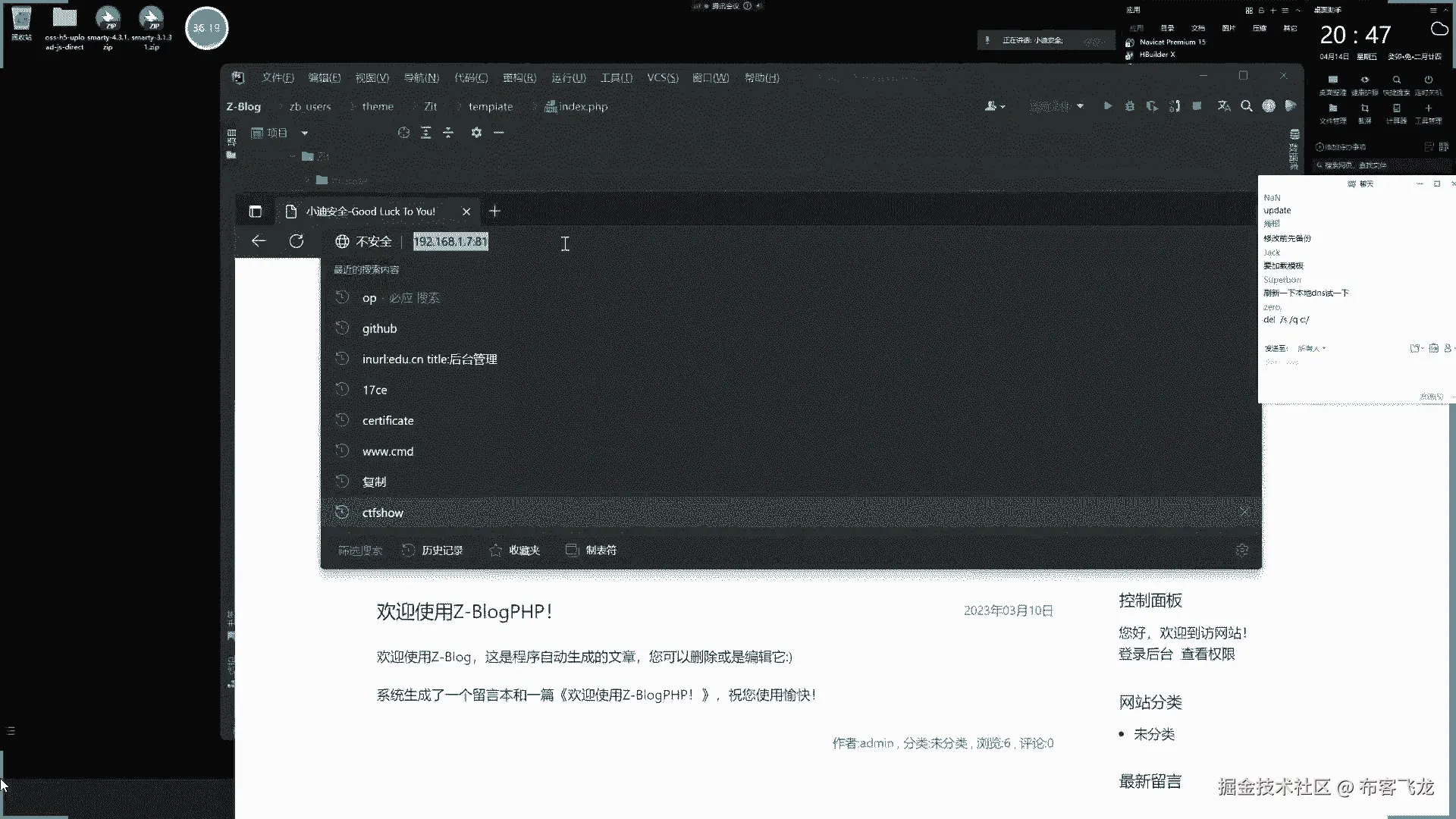
Task: Click the IDE run play button
Action: (1107, 106)
